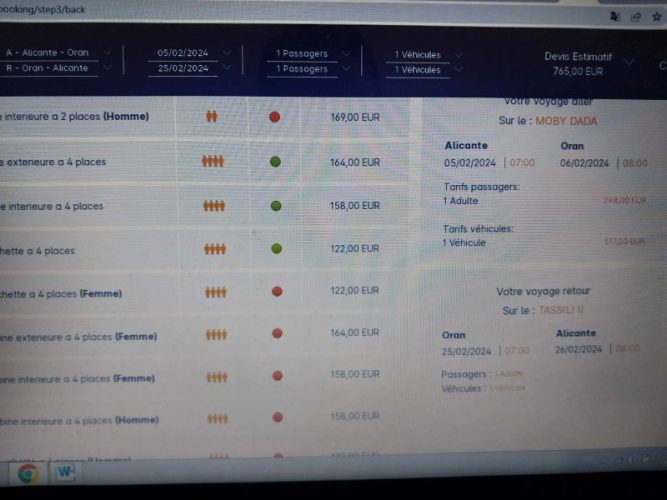Expand the Devis Estimatif 765,00 EUR chevron

tap(629, 63)
